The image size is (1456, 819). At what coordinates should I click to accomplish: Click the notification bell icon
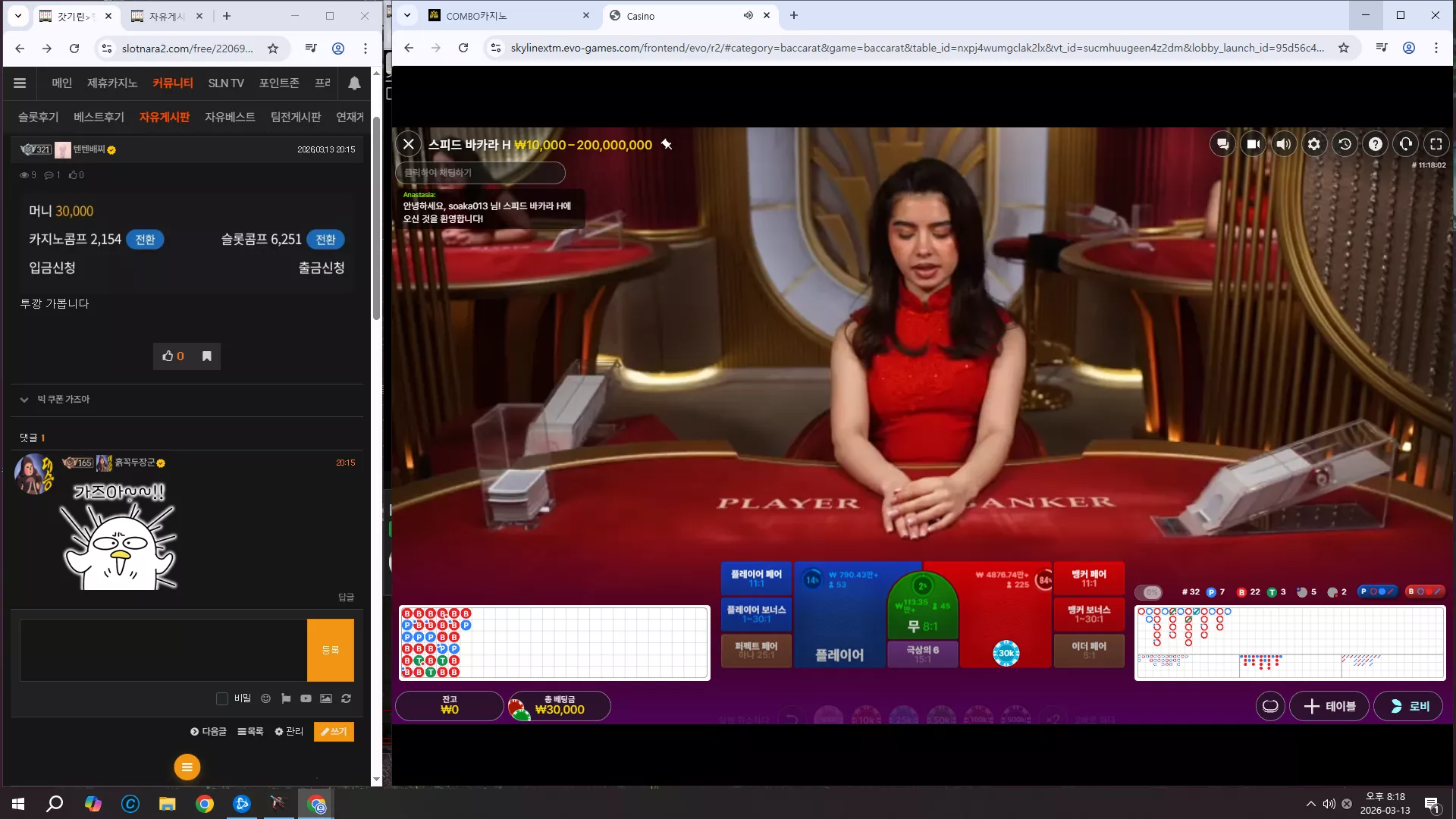tap(354, 83)
